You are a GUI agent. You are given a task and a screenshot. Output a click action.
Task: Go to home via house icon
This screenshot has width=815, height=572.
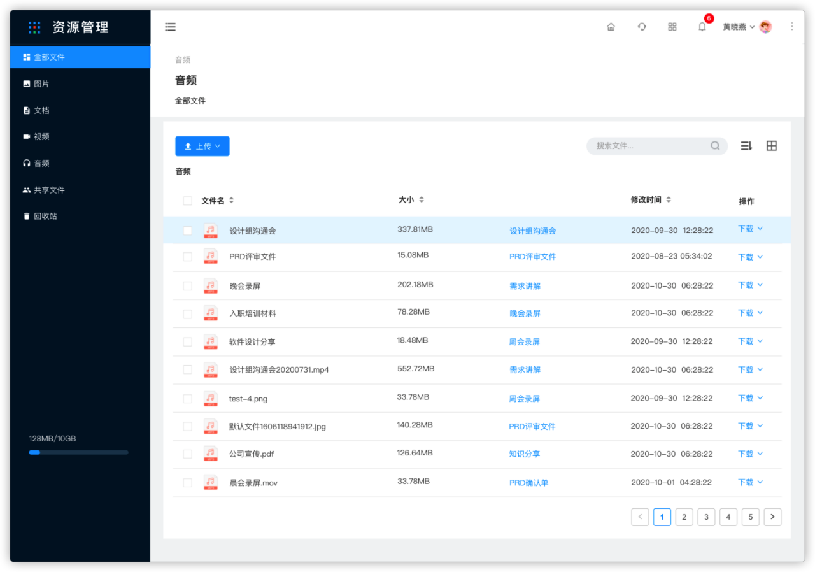tap(611, 27)
